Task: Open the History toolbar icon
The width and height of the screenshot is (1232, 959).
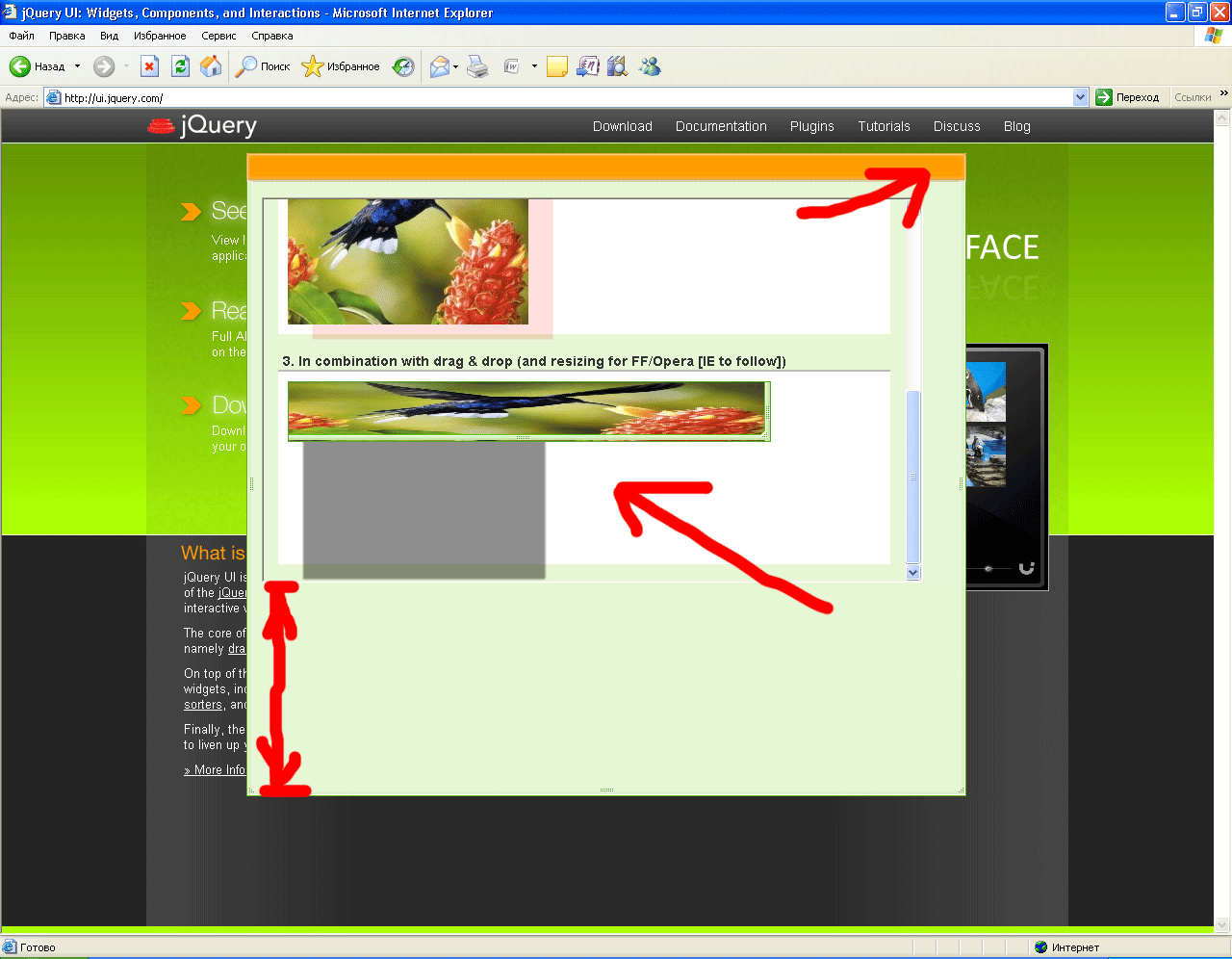Action: (404, 66)
